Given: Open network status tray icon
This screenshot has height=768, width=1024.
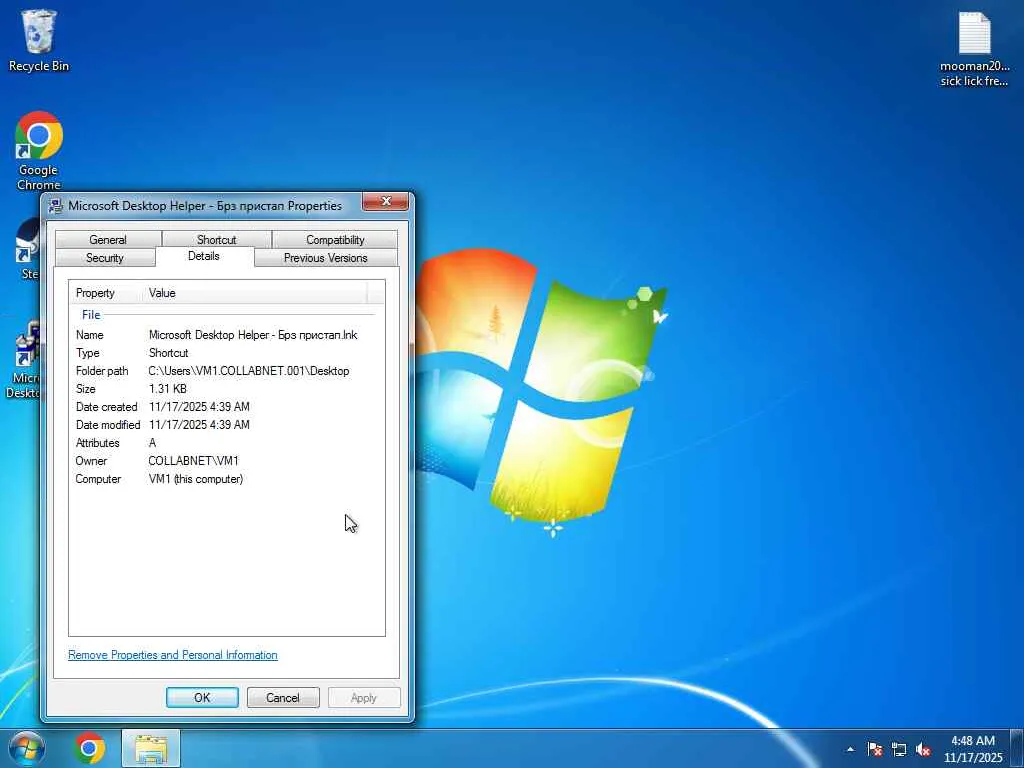Looking at the screenshot, I should [x=899, y=749].
